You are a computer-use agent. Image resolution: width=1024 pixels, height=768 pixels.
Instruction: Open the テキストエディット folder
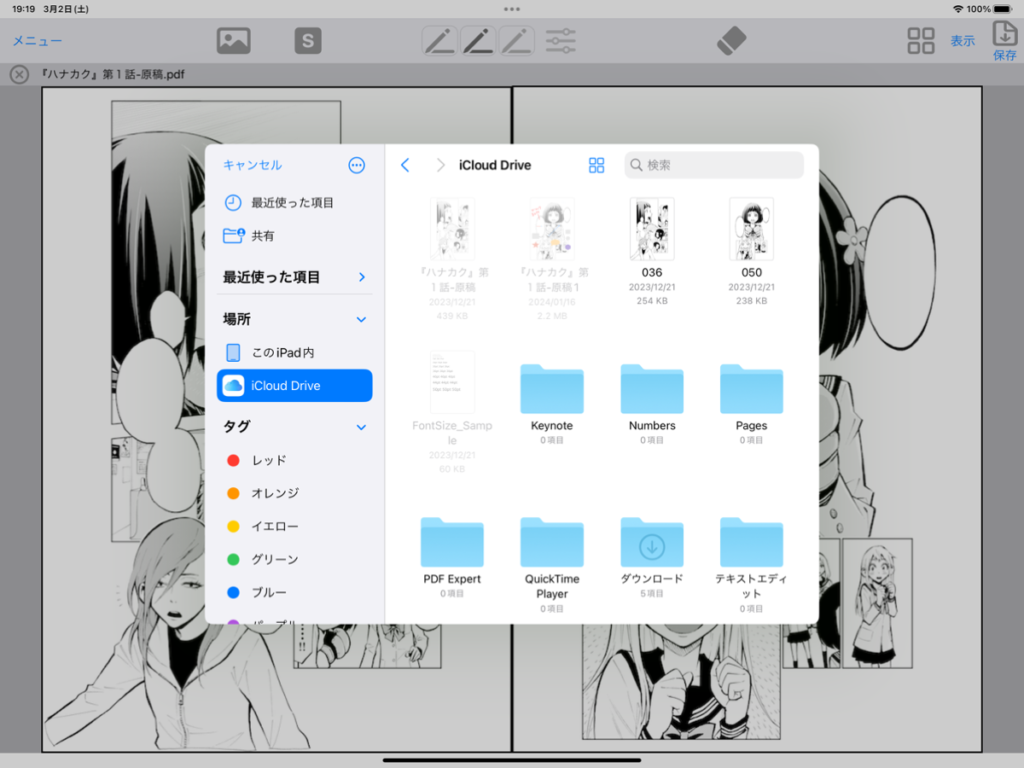(x=751, y=542)
